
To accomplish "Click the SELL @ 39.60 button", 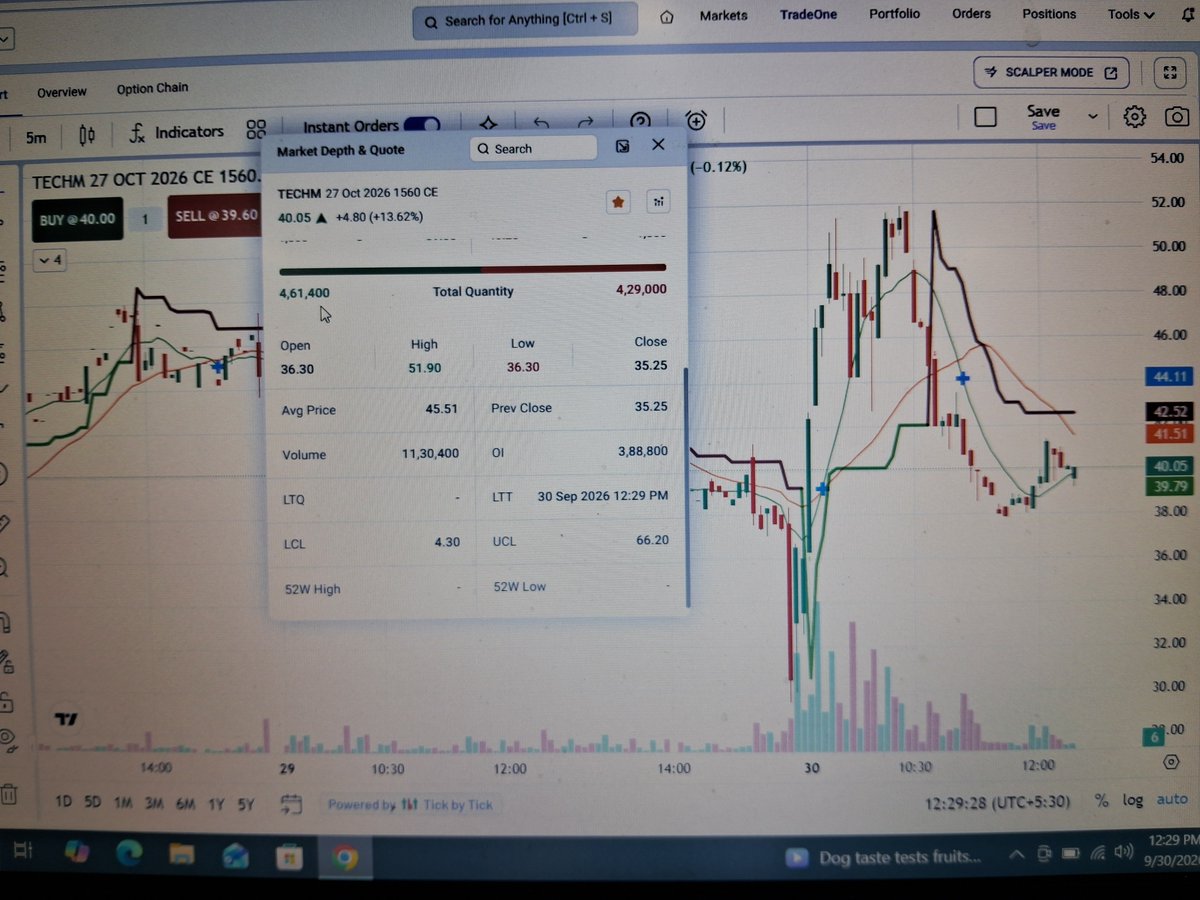I will click(x=217, y=216).
